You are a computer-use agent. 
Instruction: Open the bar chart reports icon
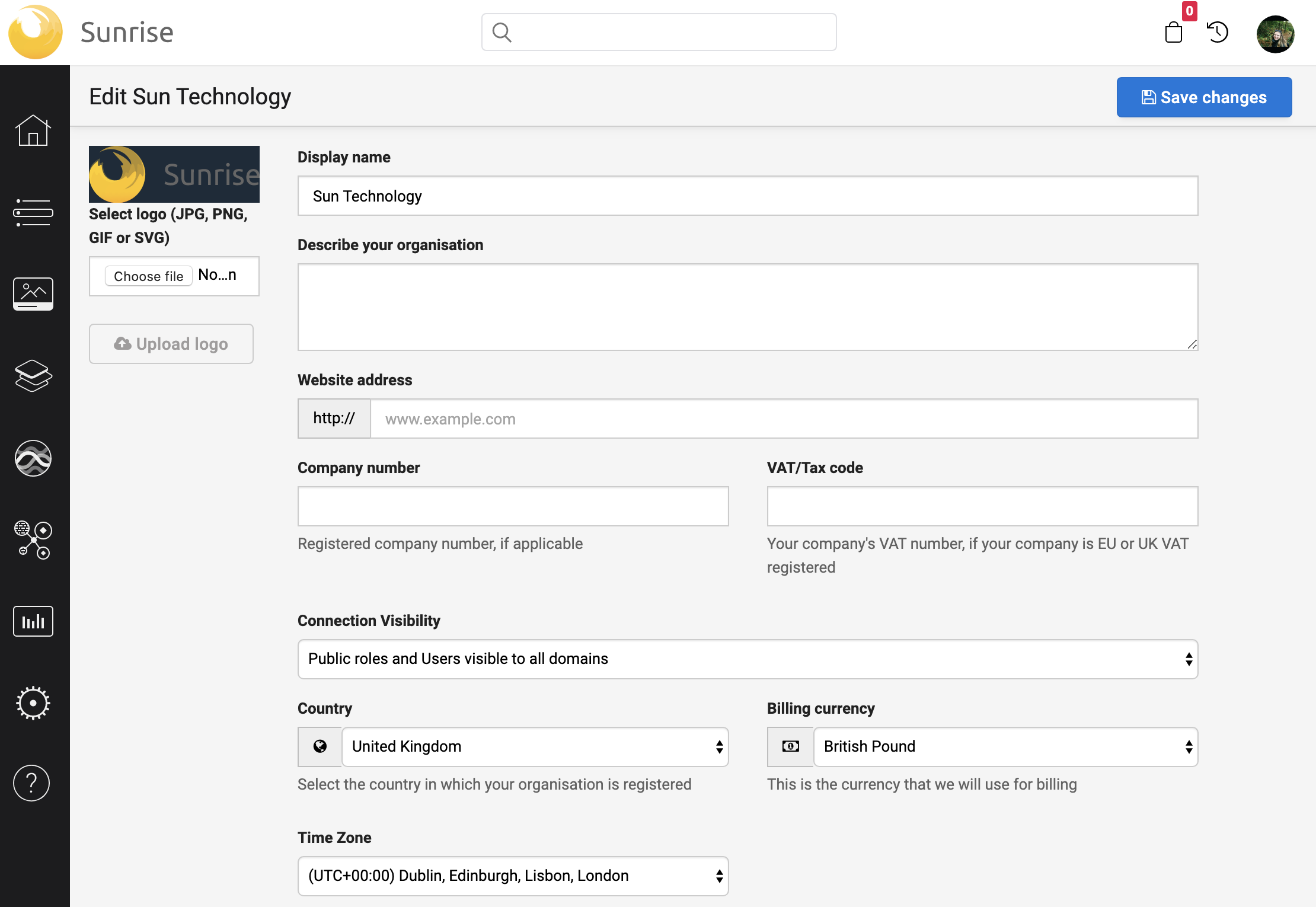click(x=33, y=621)
